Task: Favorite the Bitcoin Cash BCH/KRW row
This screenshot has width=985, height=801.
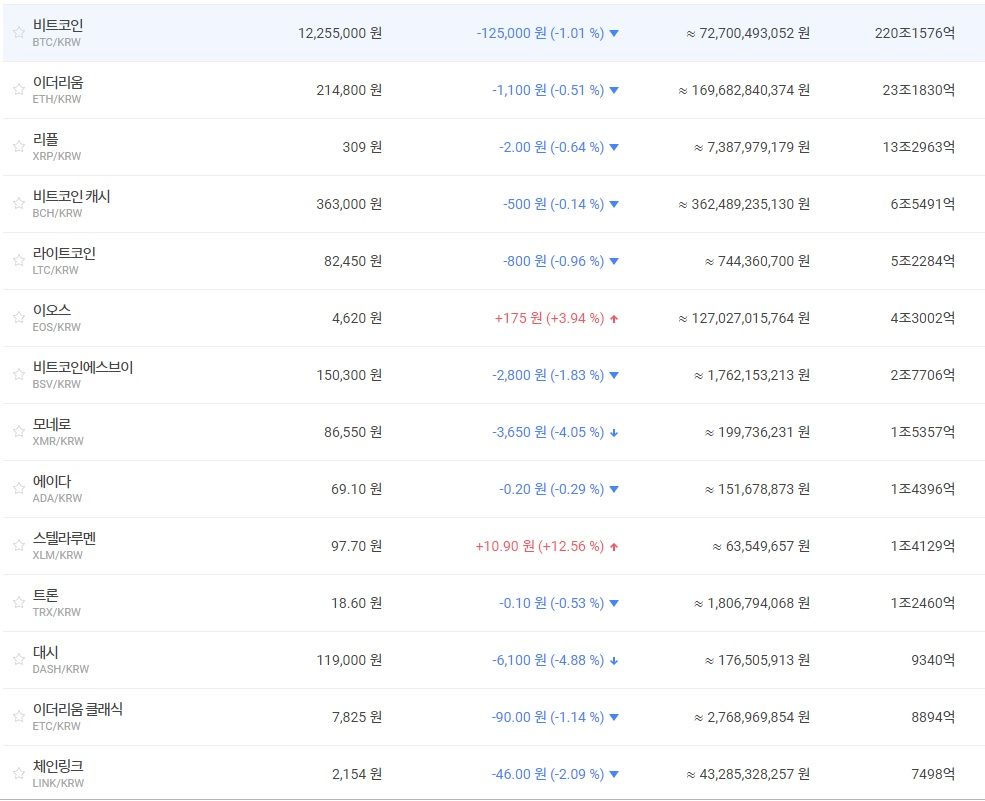Action: click(18, 203)
